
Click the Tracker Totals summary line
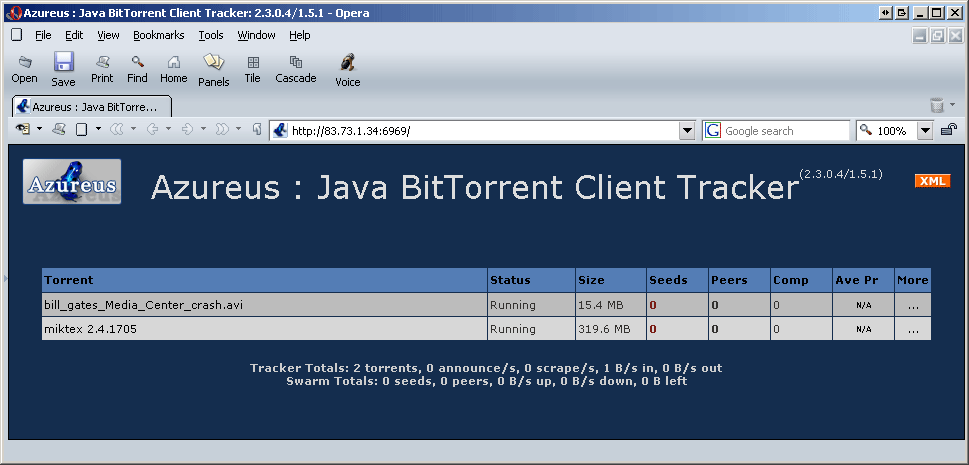point(486,368)
